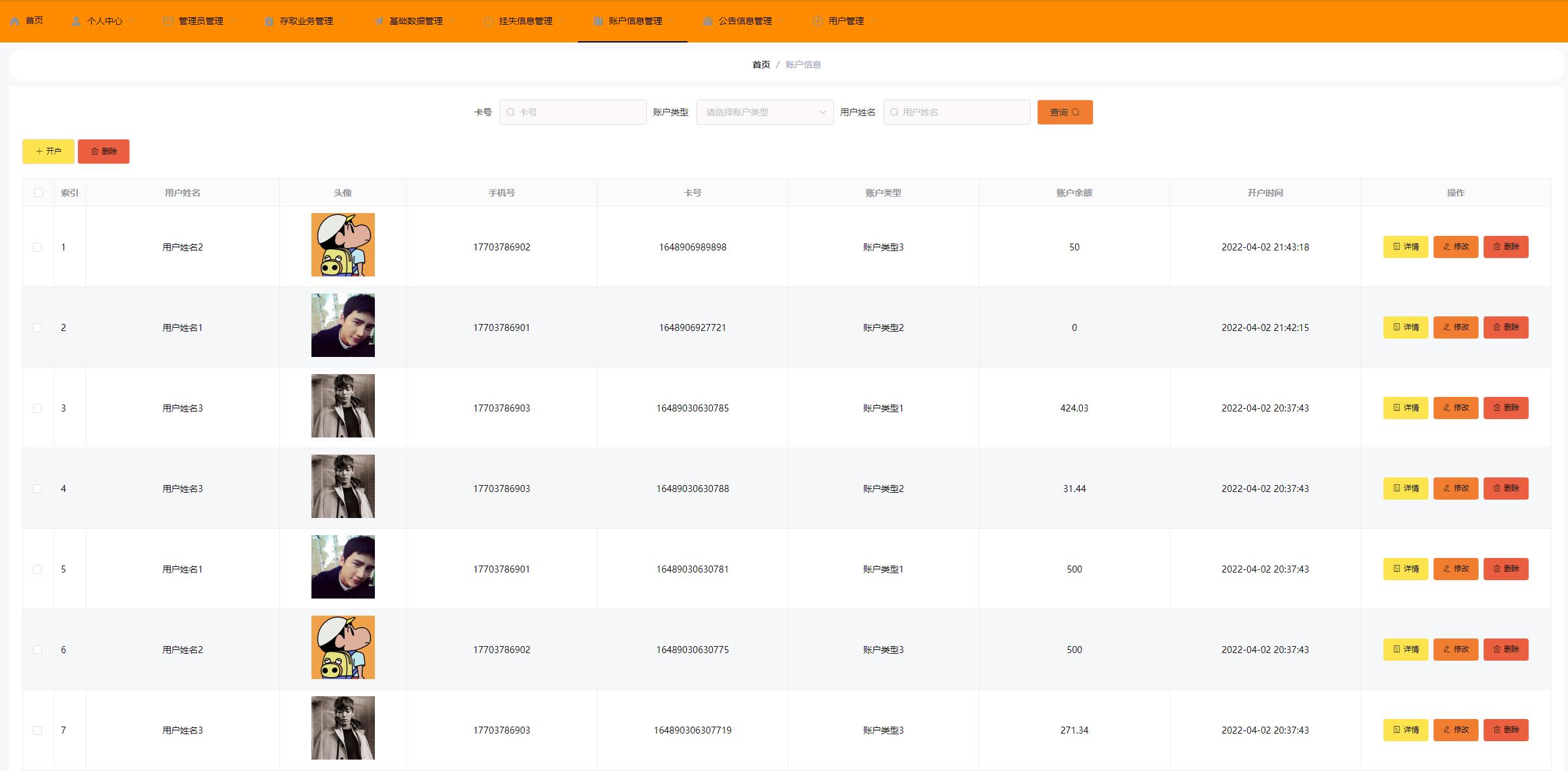Expand the 存取业务管理 submenu arrow
Image resolution: width=1568 pixels, height=771 pixels.
tap(343, 21)
